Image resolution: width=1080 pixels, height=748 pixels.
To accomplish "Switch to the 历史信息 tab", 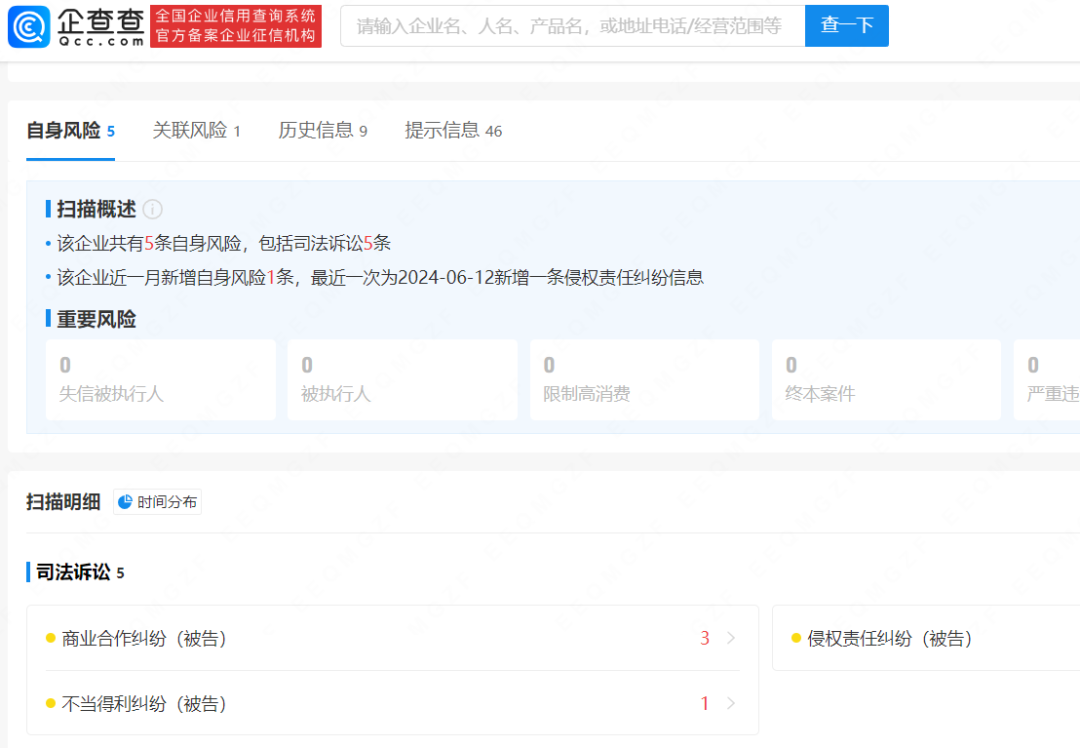I will tap(322, 131).
